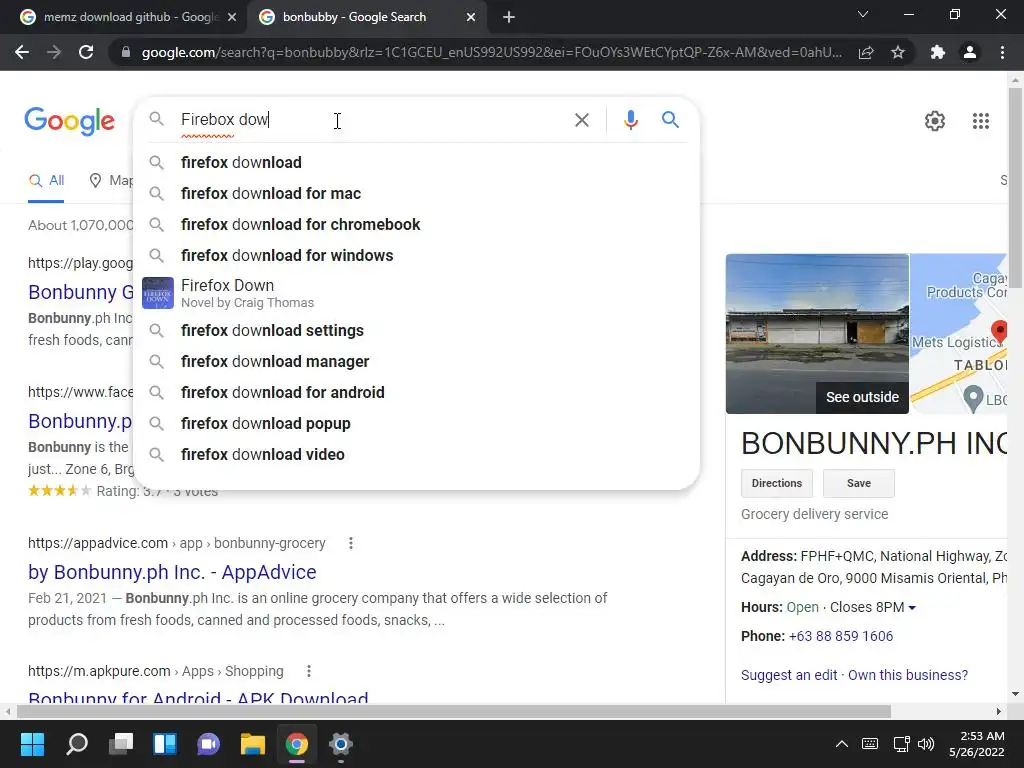The height and width of the screenshot is (768, 1024).
Task: Call the phone number +63 88 859 1606
Action: click(x=840, y=636)
